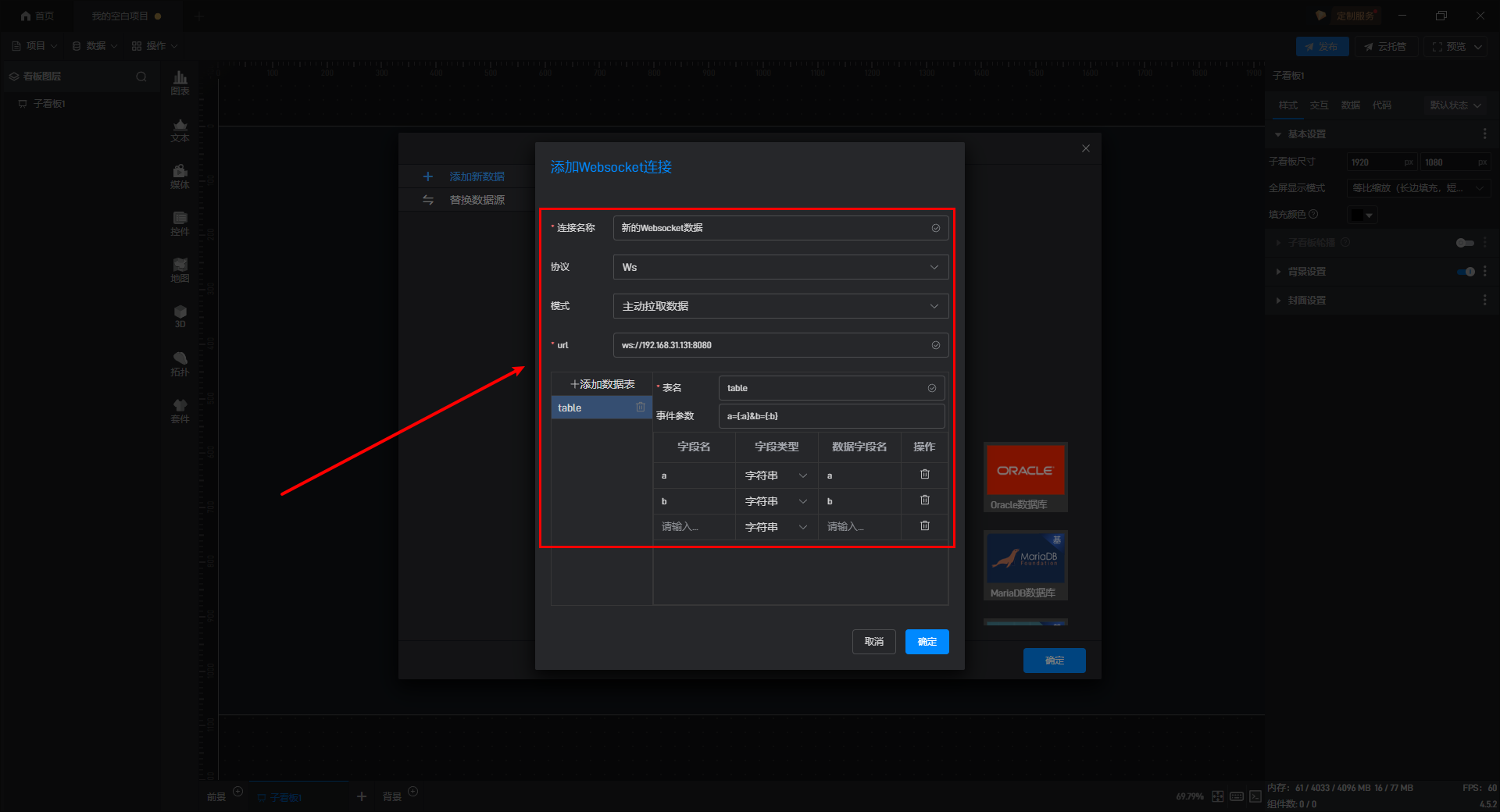Click the help icon next to 填充颜色
1500x812 pixels.
[1314, 214]
